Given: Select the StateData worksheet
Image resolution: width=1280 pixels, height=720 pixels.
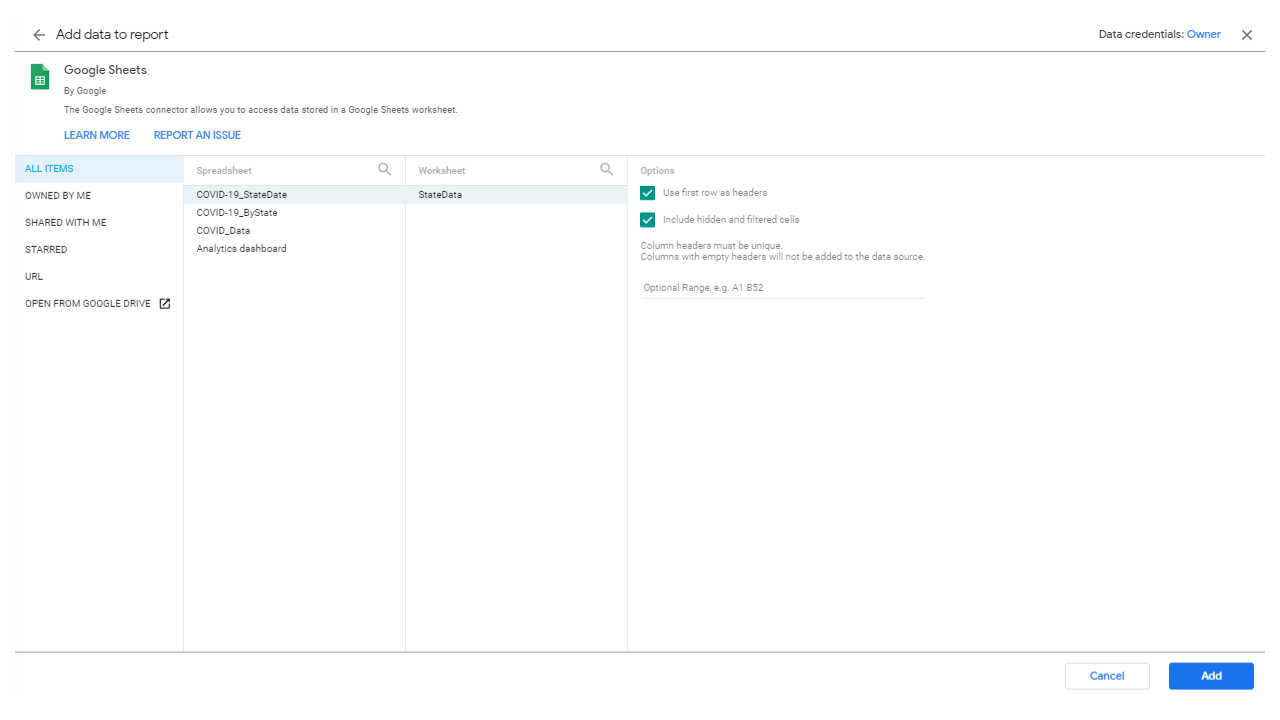Looking at the screenshot, I should [516, 195].
